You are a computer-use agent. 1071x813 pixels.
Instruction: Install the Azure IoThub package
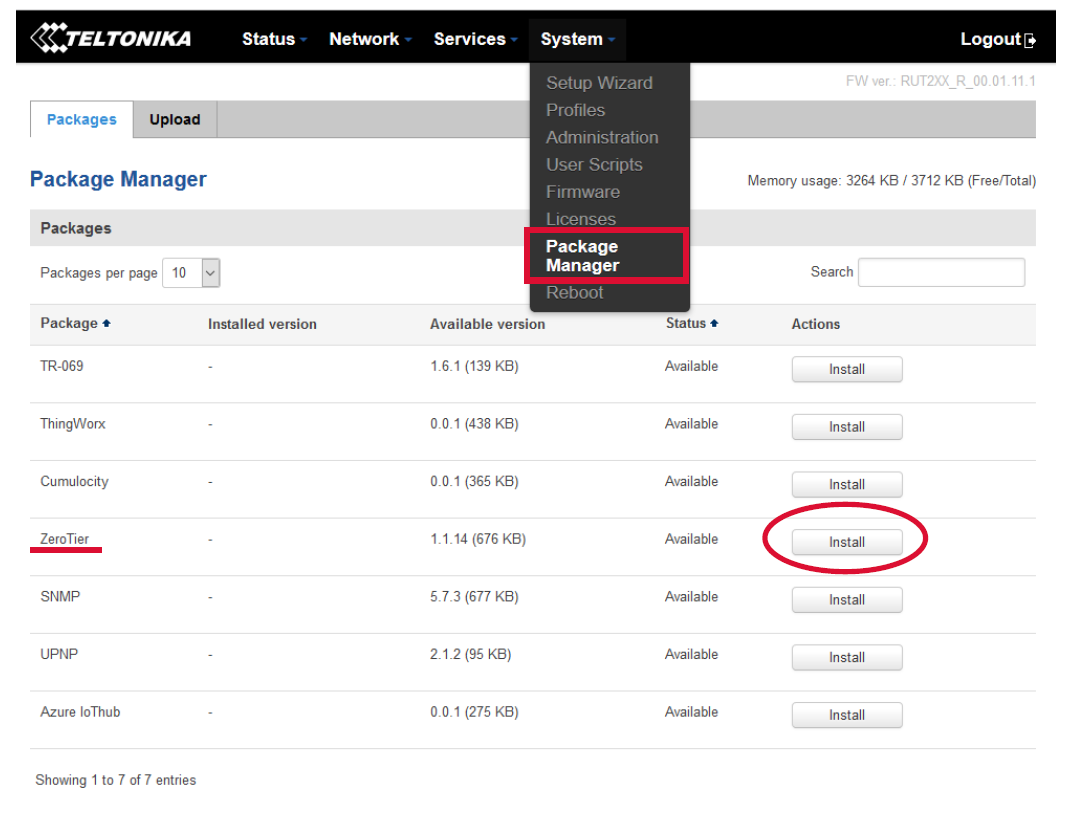(x=847, y=715)
